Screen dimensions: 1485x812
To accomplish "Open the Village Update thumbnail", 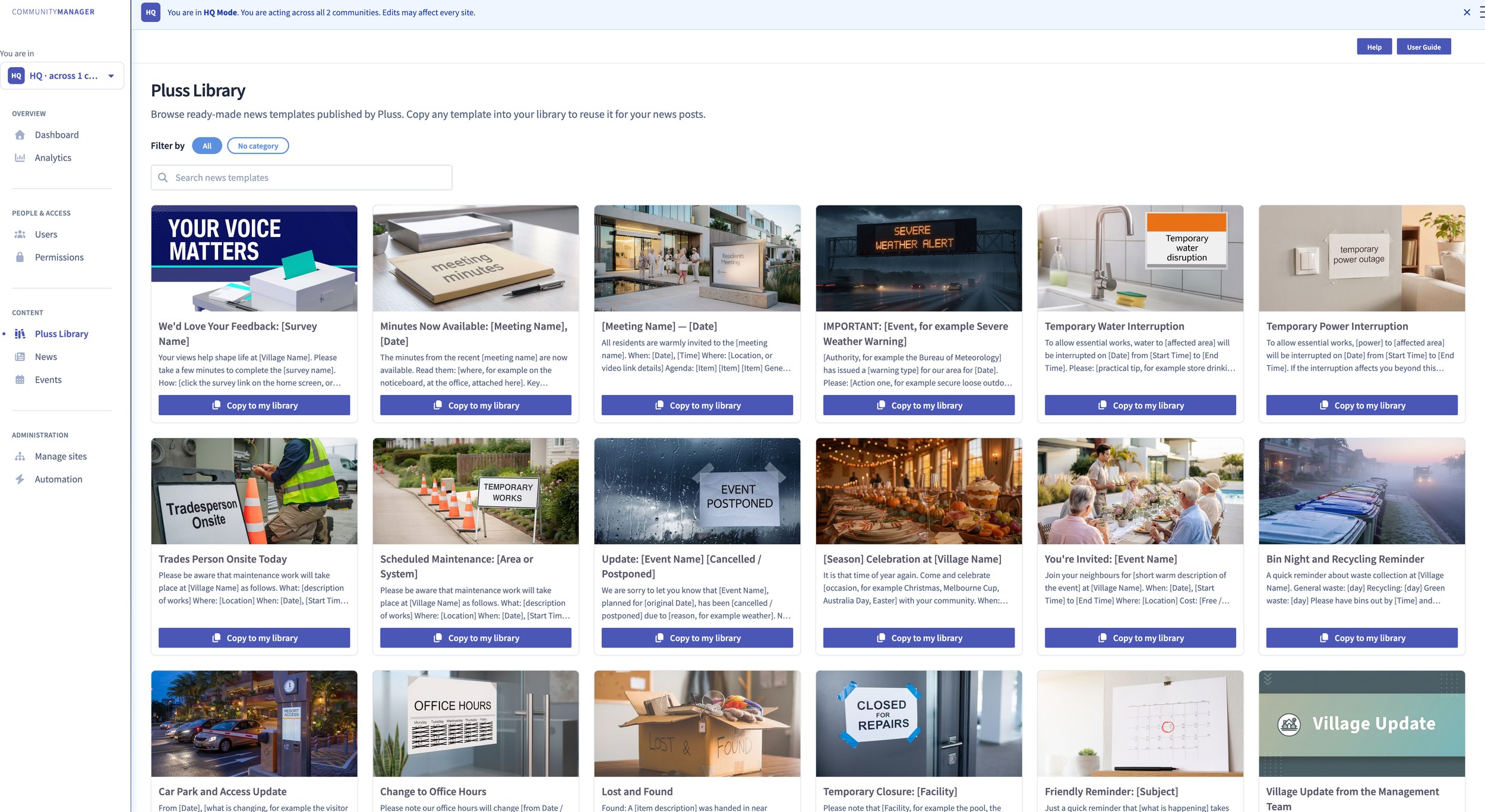I will click(1362, 724).
